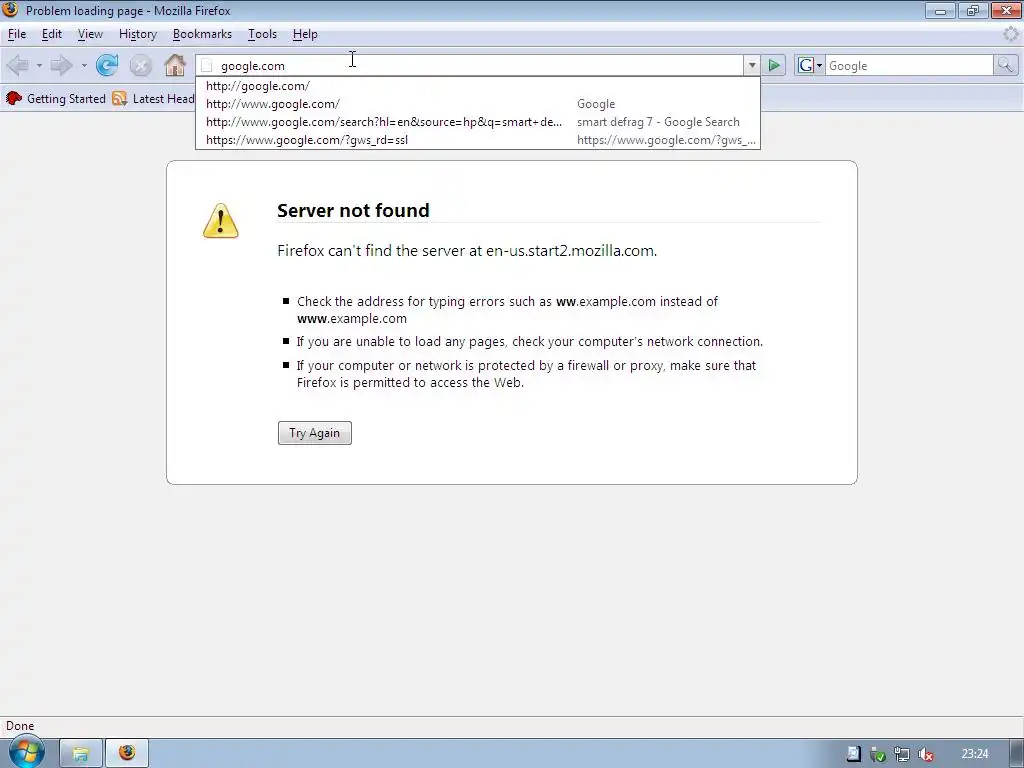
Task: Click the Forward navigation arrow
Action: click(61, 65)
